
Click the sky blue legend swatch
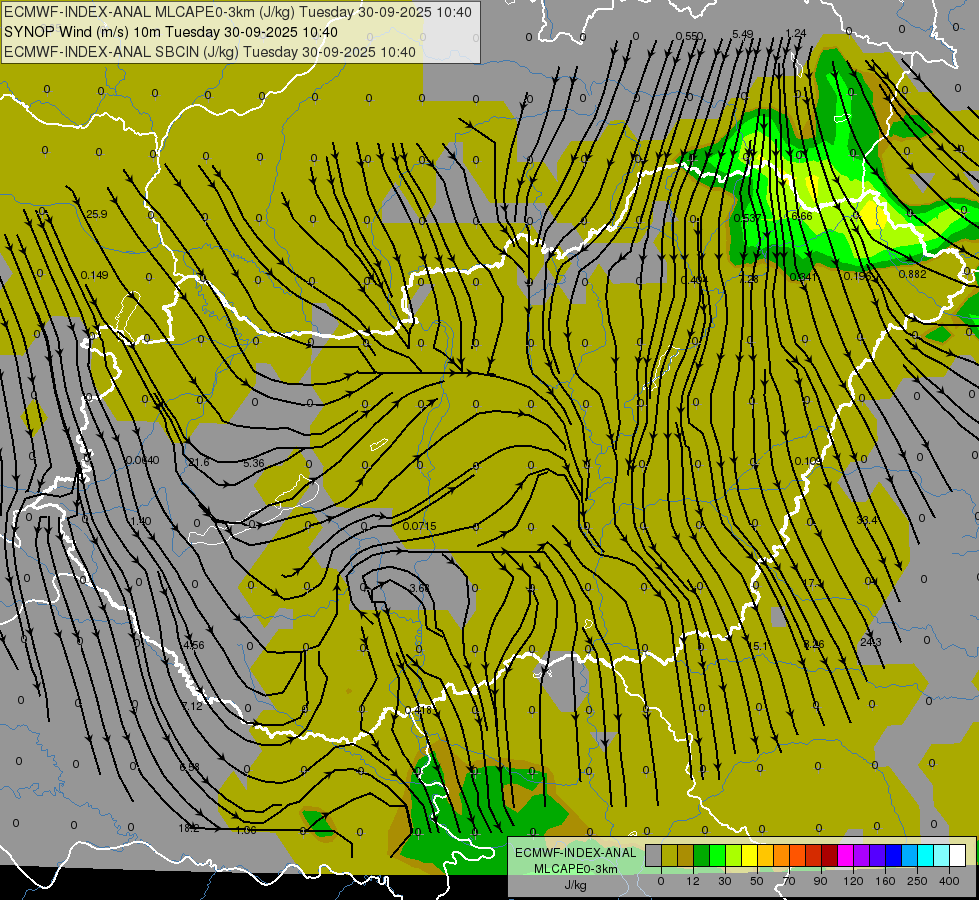pyautogui.click(x=910, y=855)
